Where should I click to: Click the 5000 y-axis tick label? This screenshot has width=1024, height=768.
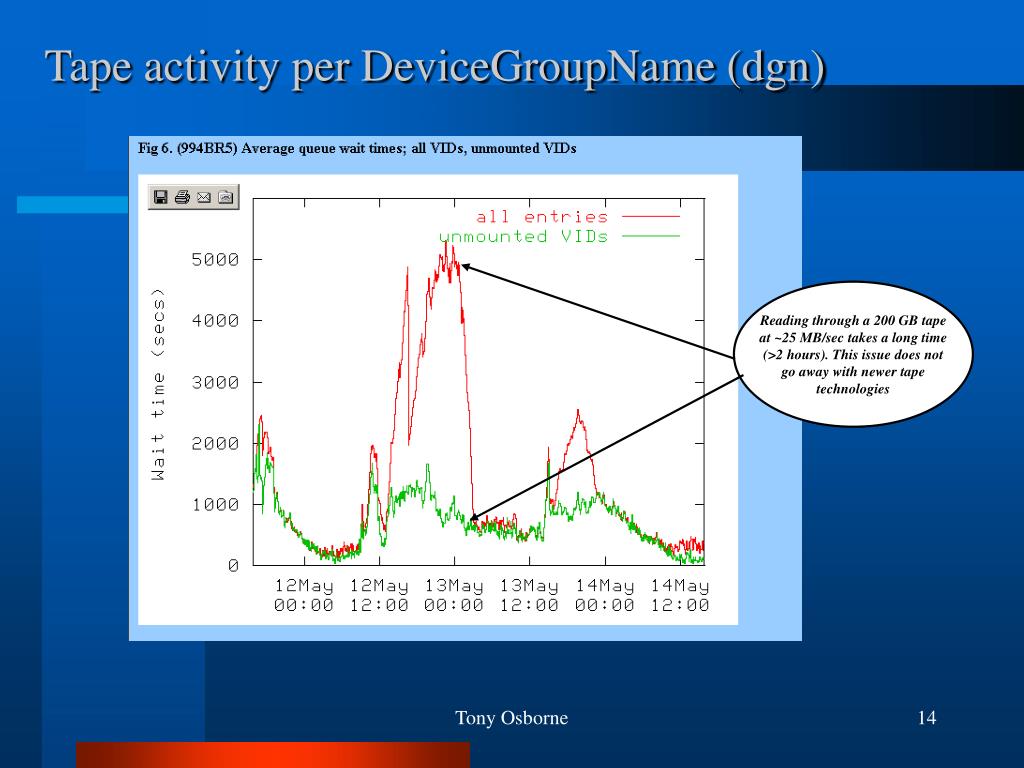click(x=216, y=260)
